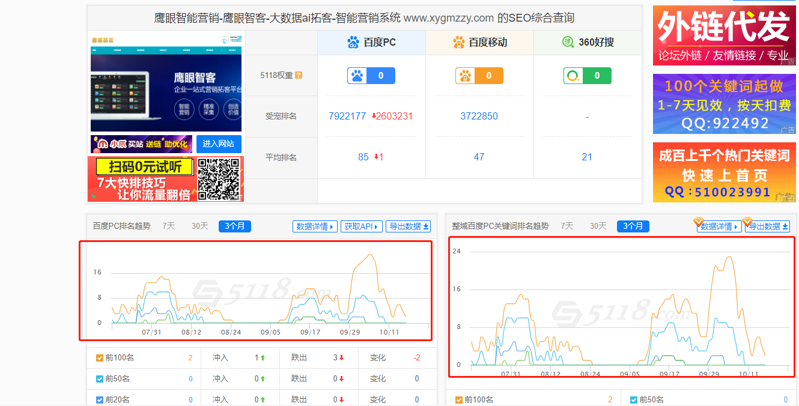
Task: Select 30天 tab in 整域百度PC关键词排名趋势
Action: point(598,226)
